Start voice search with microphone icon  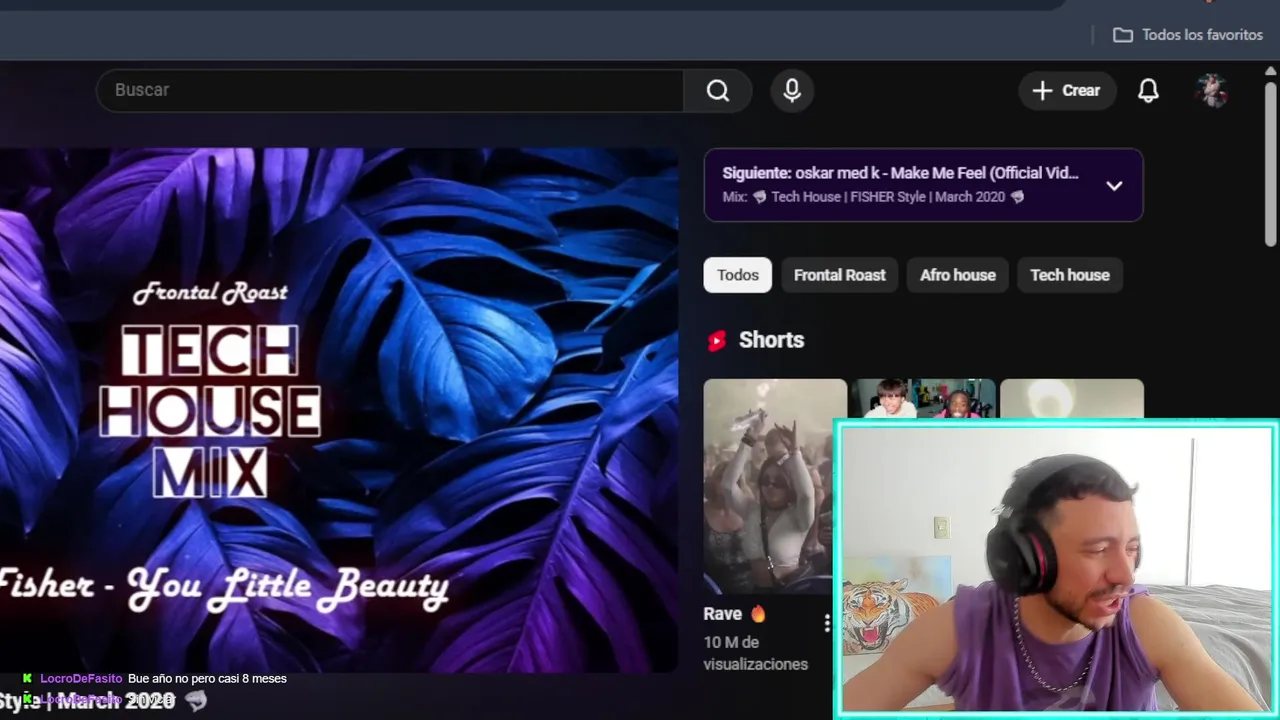pyautogui.click(x=792, y=90)
